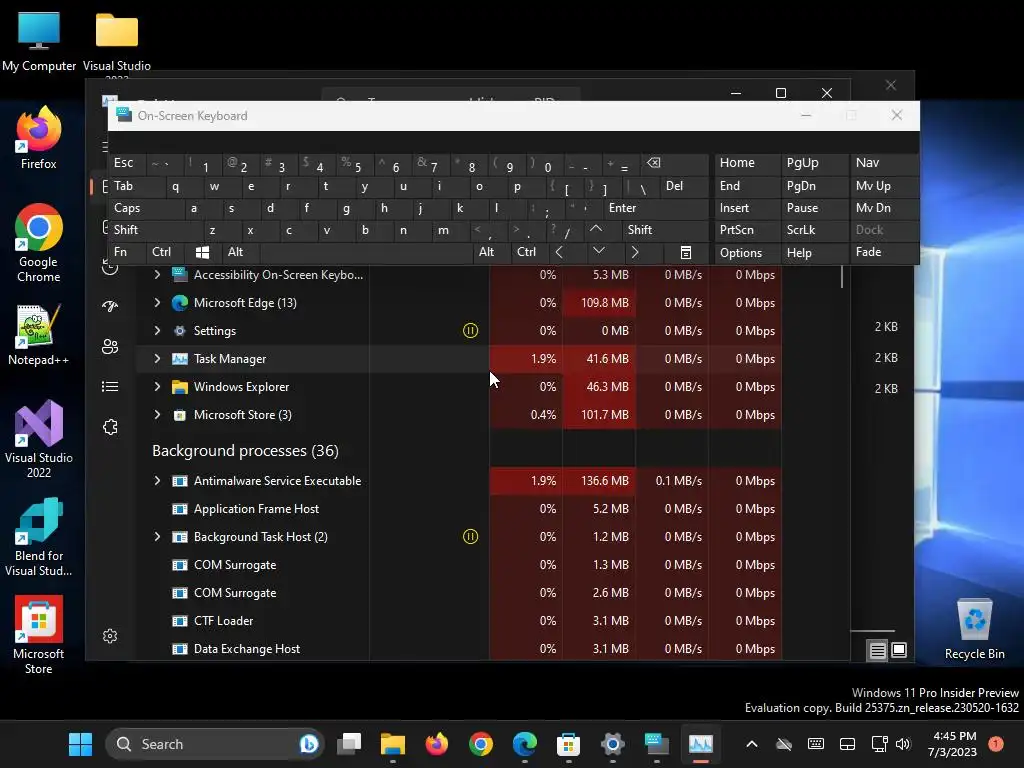Image resolution: width=1024 pixels, height=768 pixels.
Task: Click the volume icon in system tray
Action: coord(903,744)
